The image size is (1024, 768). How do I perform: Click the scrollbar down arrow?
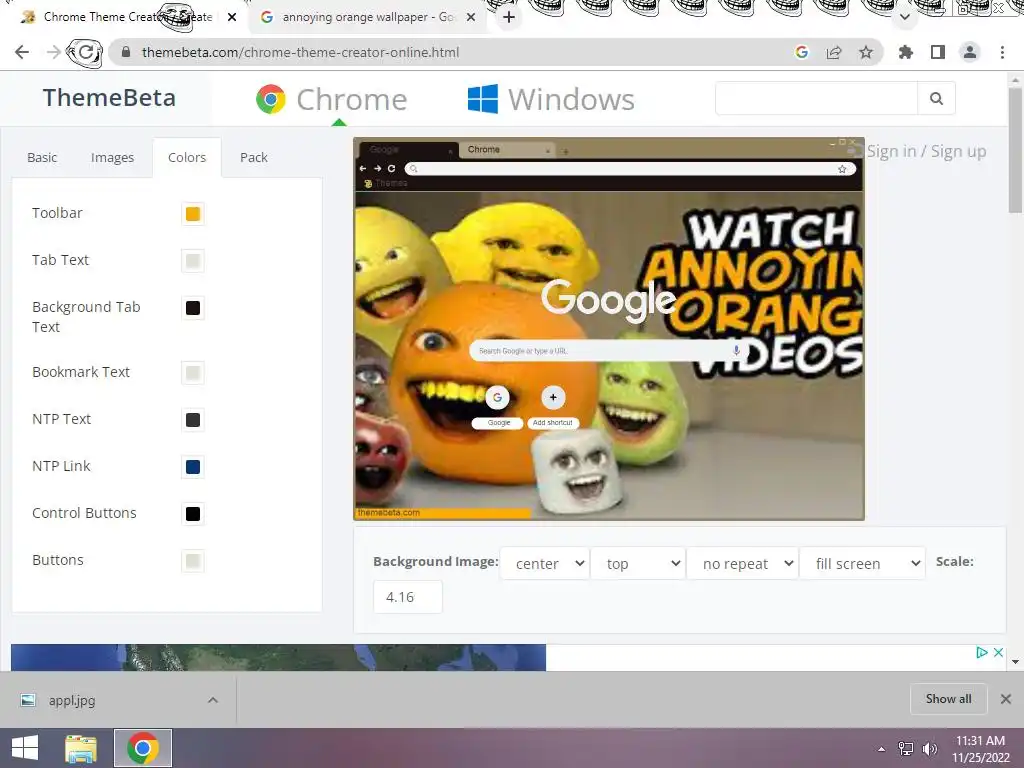click(x=1015, y=662)
